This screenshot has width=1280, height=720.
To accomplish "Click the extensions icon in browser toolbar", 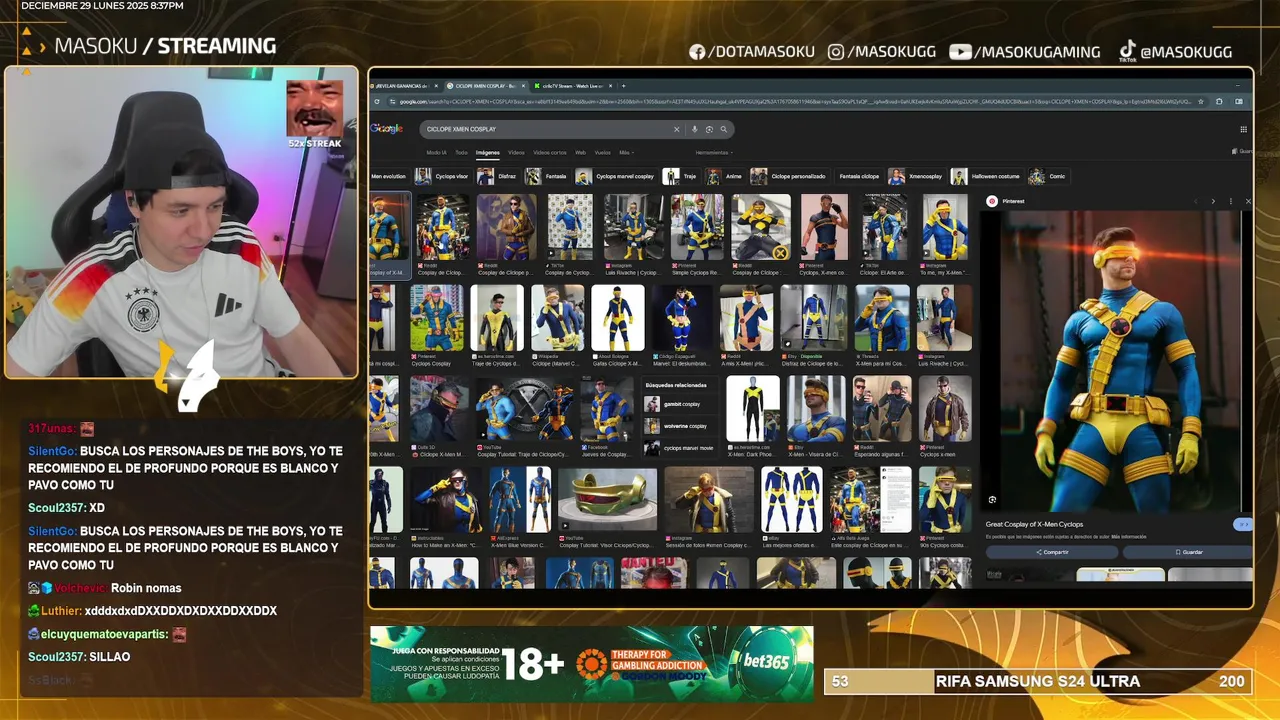I will click(1219, 101).
